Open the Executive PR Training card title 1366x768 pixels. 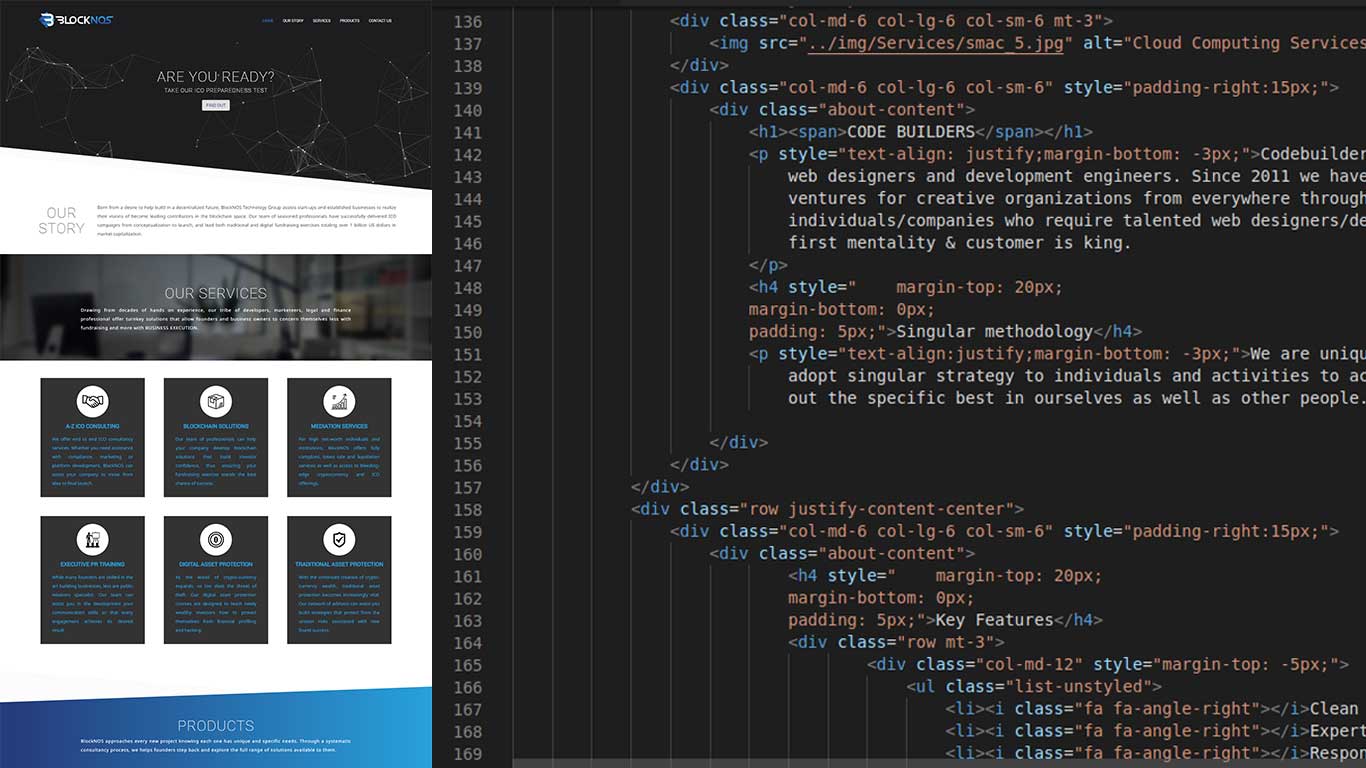(92, 564)
